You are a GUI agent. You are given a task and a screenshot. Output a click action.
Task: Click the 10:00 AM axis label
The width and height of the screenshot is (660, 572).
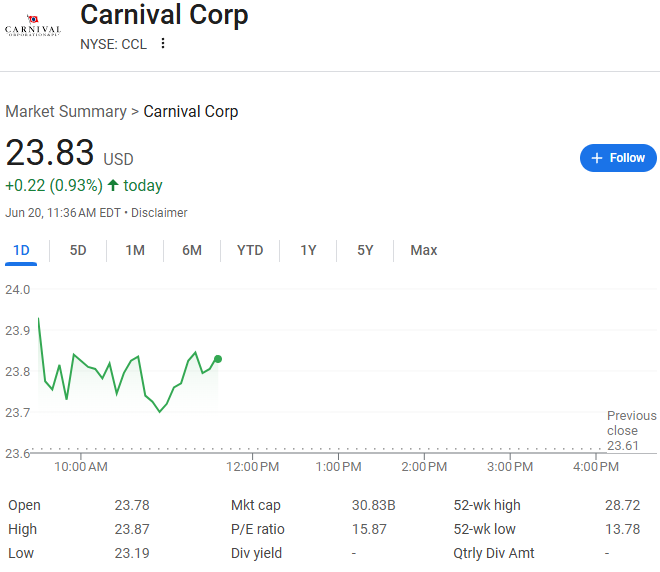81,467
